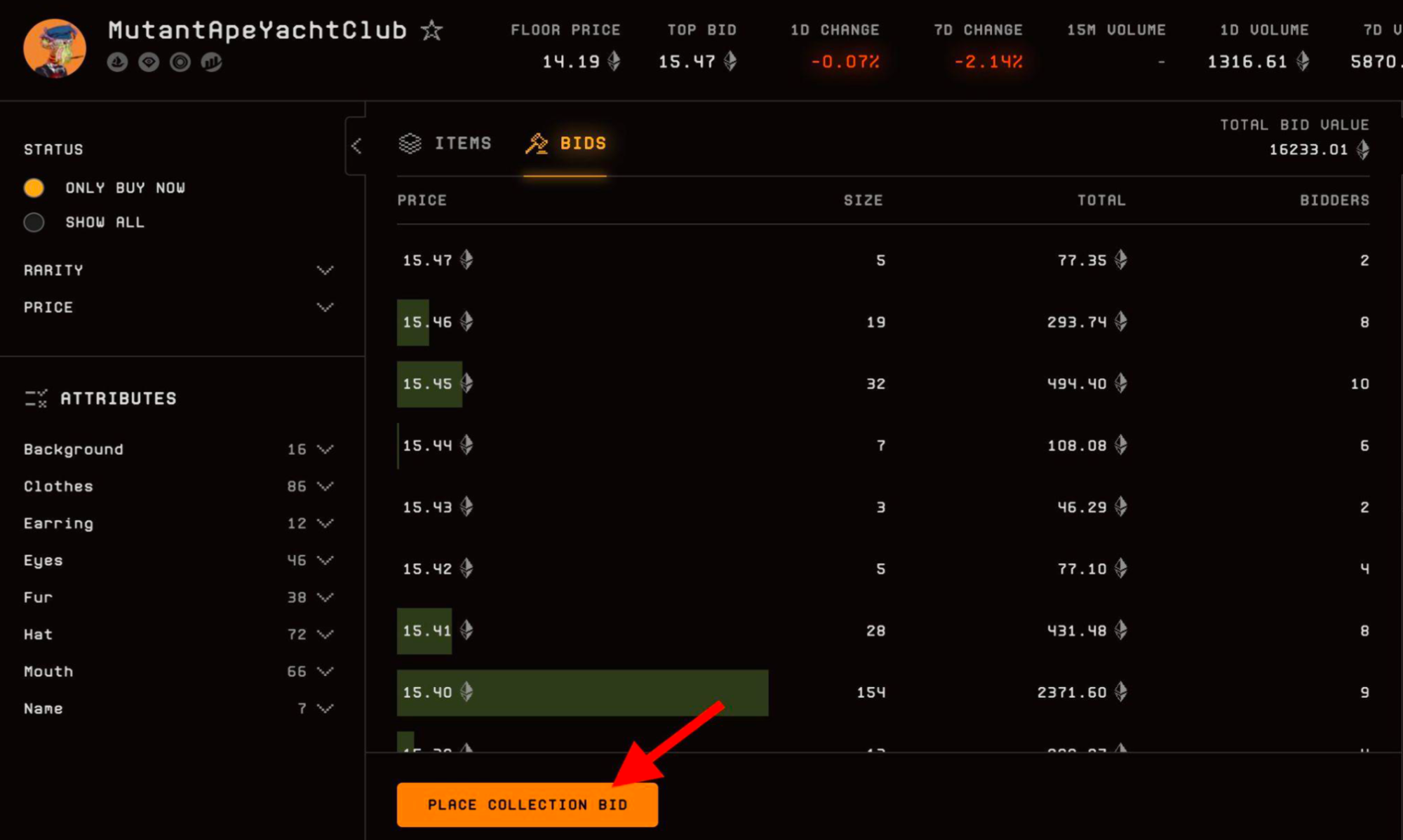1403x840 pixels.
Task: Click the ETH icon next to top bid 15.47
Action: tap(730, 61)
